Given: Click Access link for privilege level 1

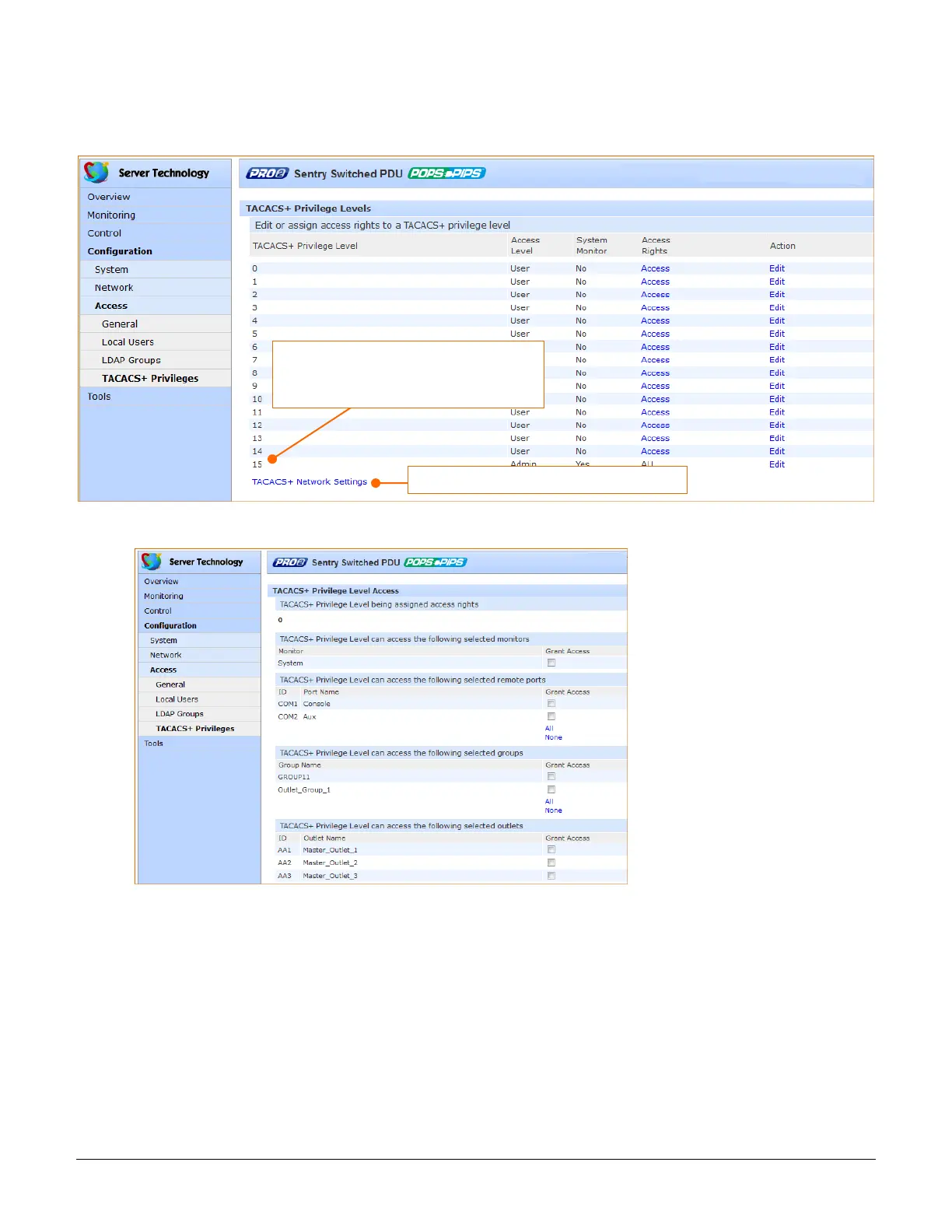Looking at the screenshot, I should tap(655, 282).
